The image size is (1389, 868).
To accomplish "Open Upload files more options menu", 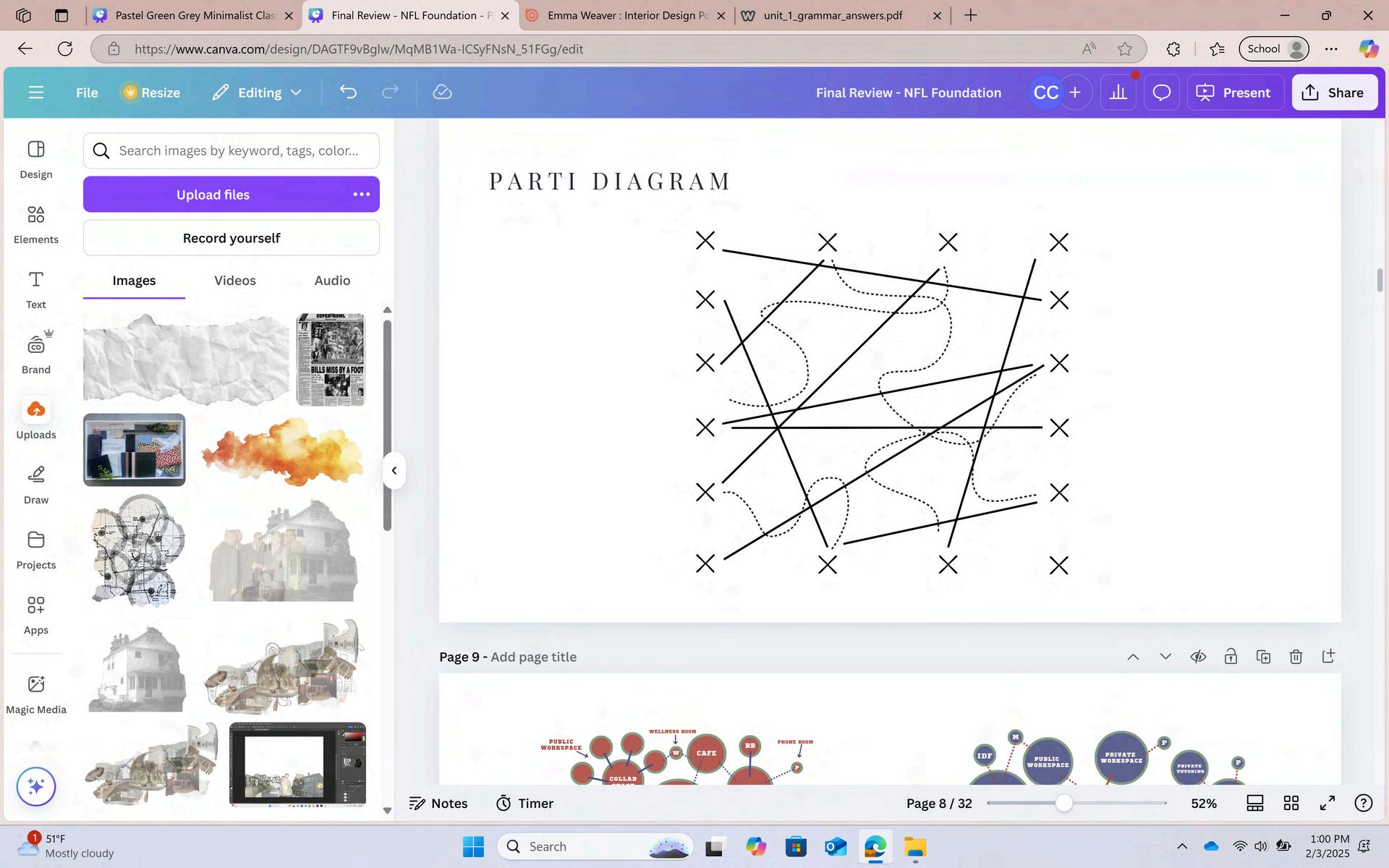I will (361, 194).
